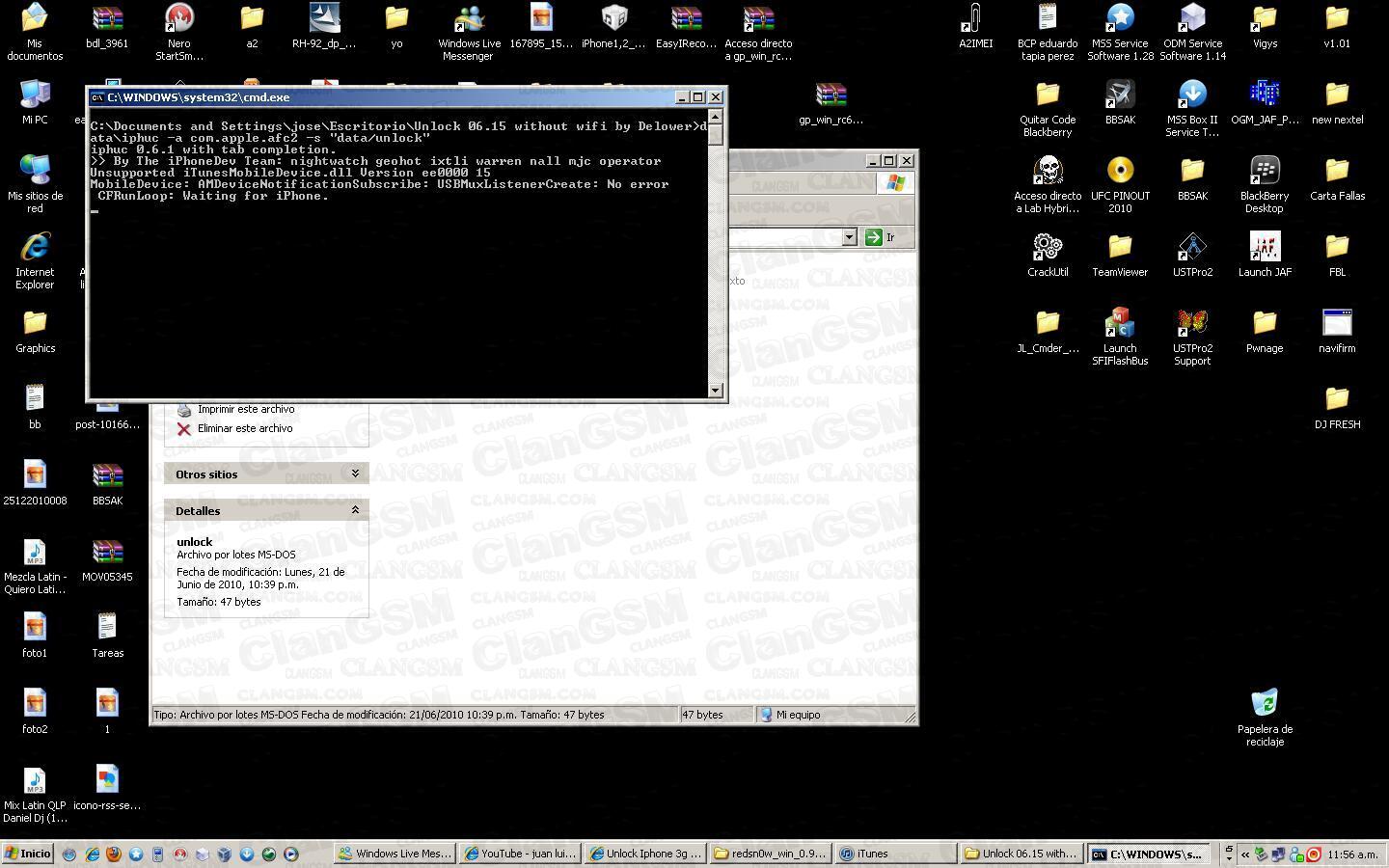
Task: Click the cmd.exe title bar icon
Action: click(97, 97)
